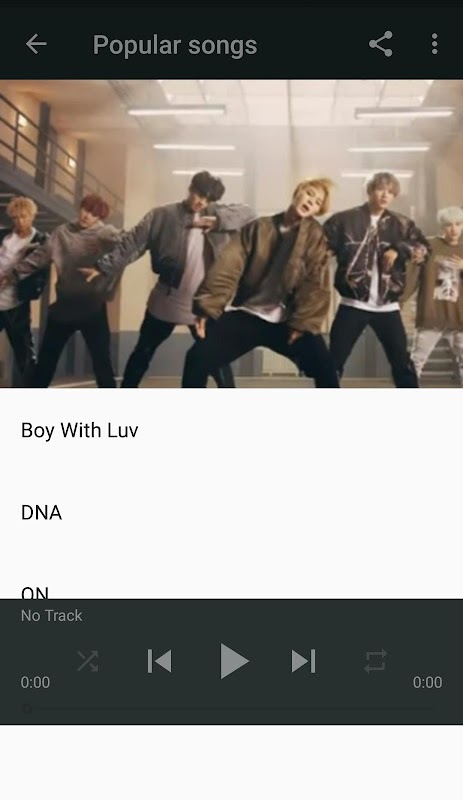Toggle shuffle mode on the player
Image resolution: width=463 pixels, height=800 pixels.
pos(88,661)
